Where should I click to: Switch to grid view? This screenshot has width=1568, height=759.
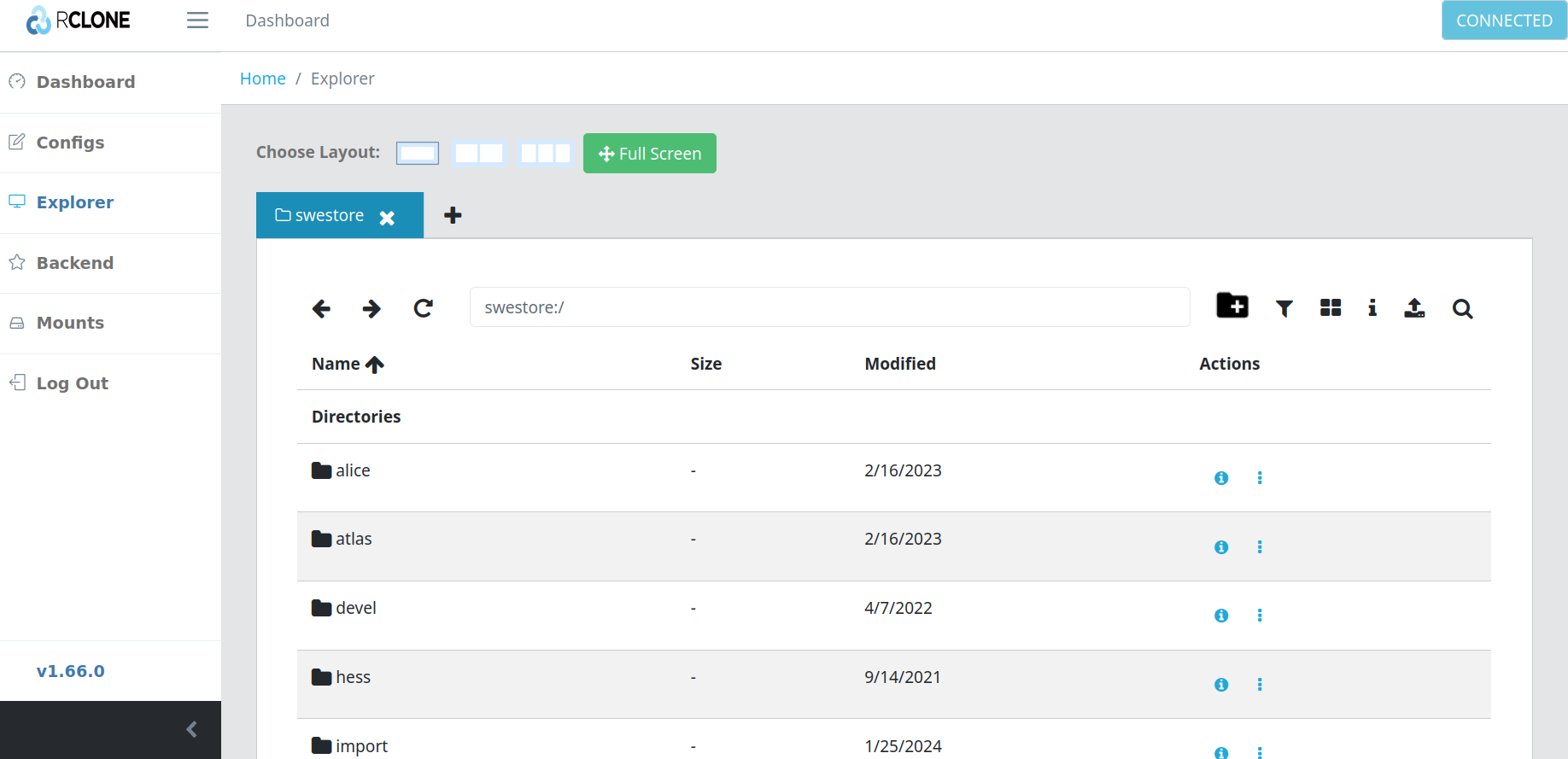coord(1331,308)
